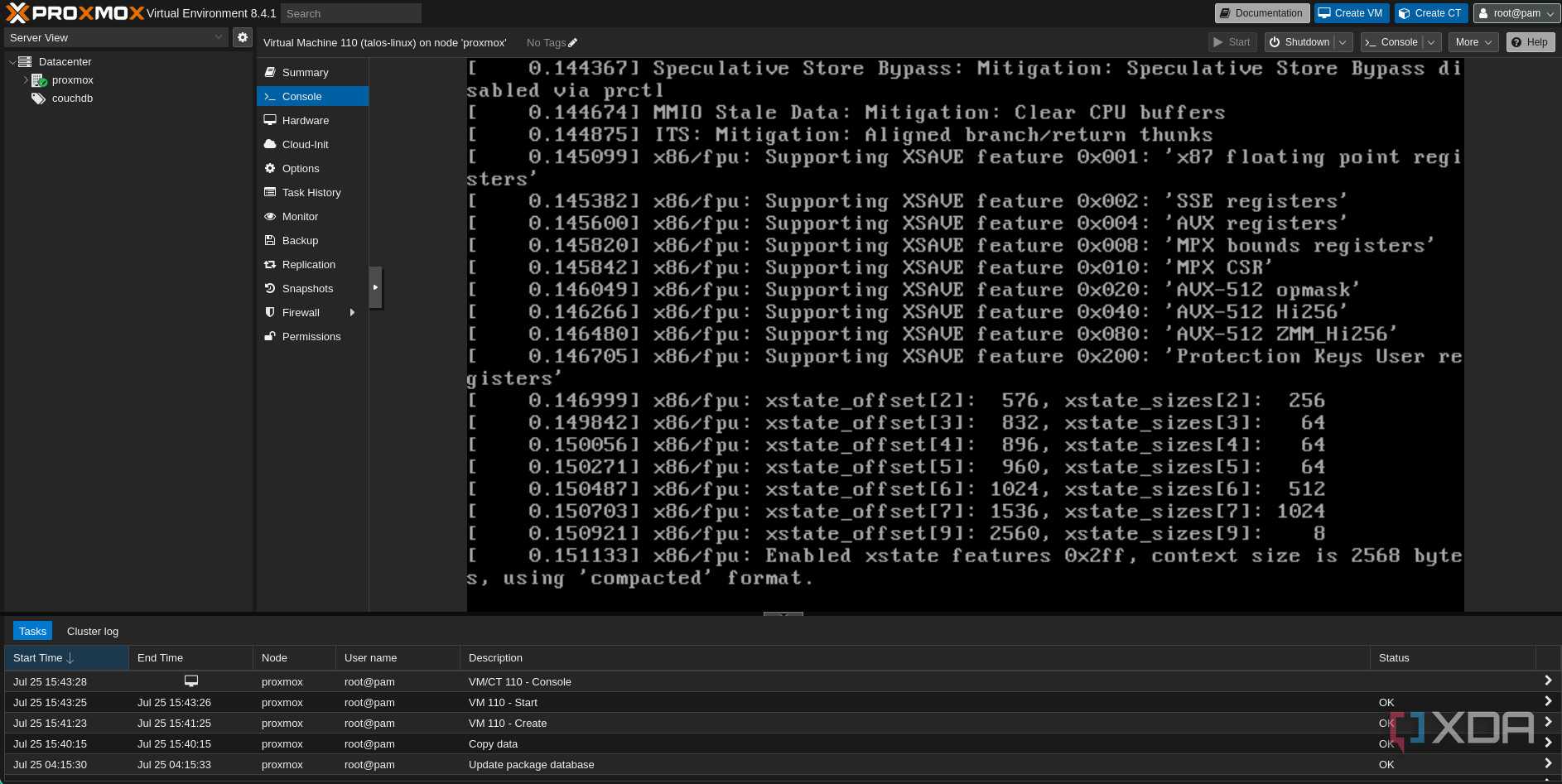This screenshot has height=784, width=1562.
Task: Open the Replication section
Action: point(312,265)
